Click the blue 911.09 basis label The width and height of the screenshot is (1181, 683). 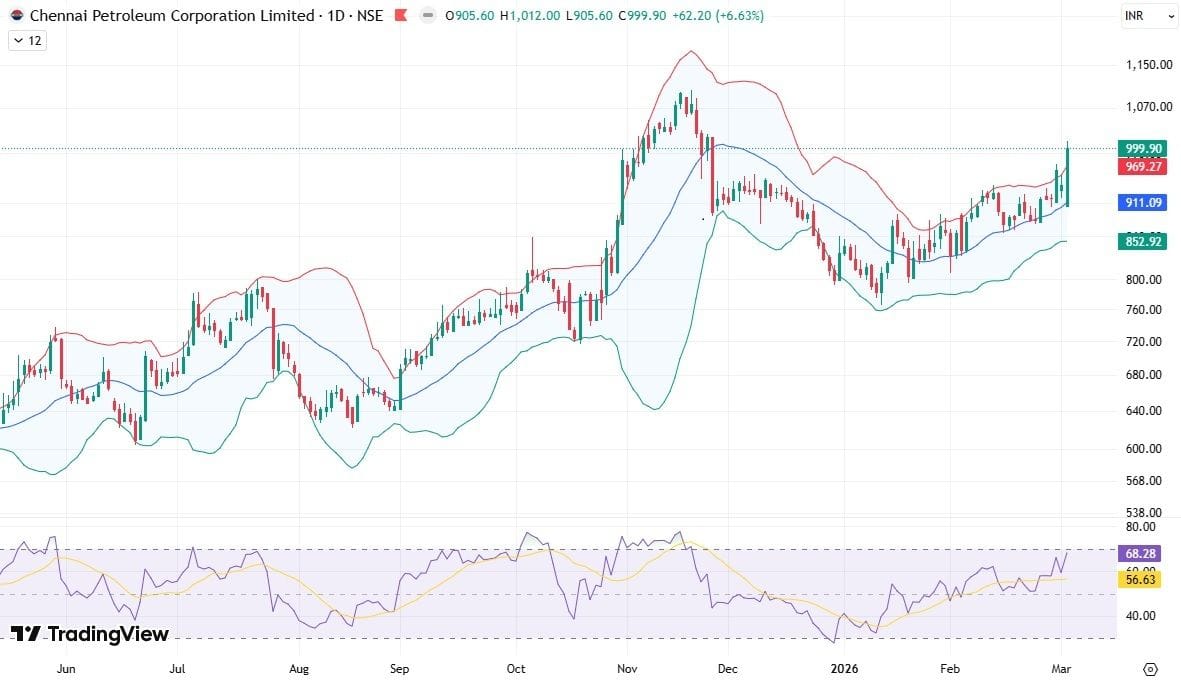pyautogui.click(x=1143, y=203)
